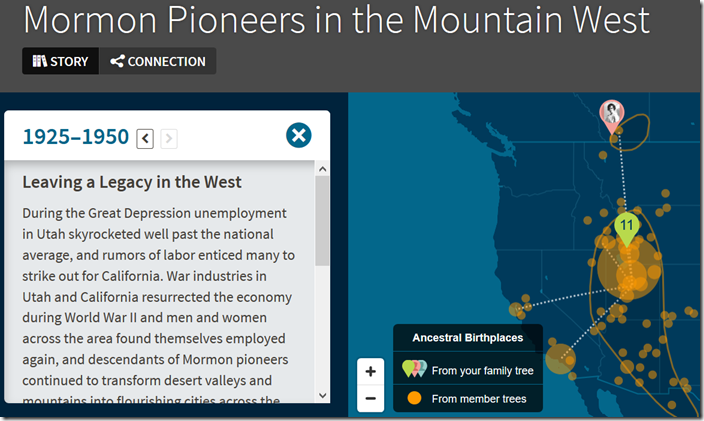Click the orange cluster in southern California

pos(560,359)
